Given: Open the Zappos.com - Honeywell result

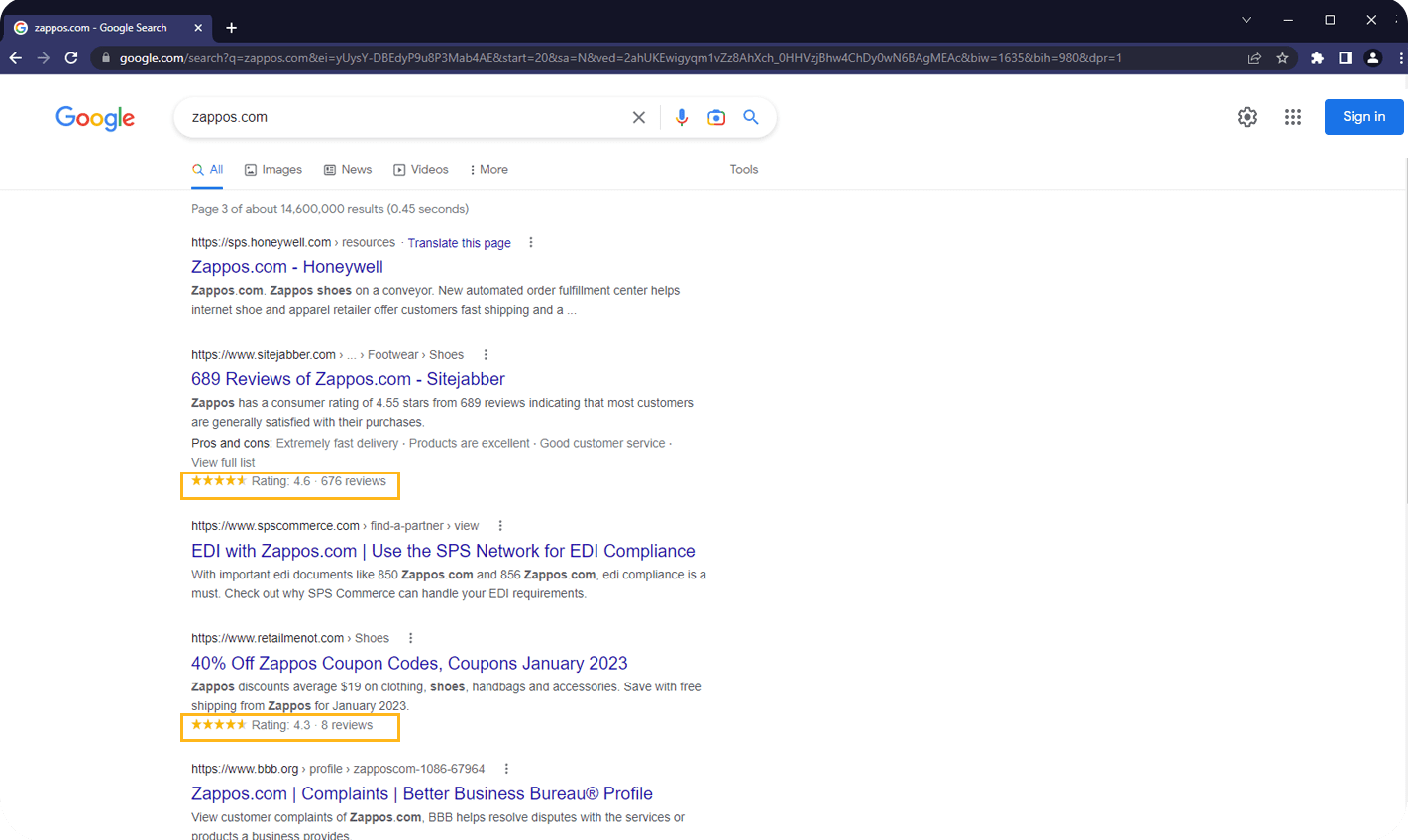Looking at the screenshot, I should point(287,267).
